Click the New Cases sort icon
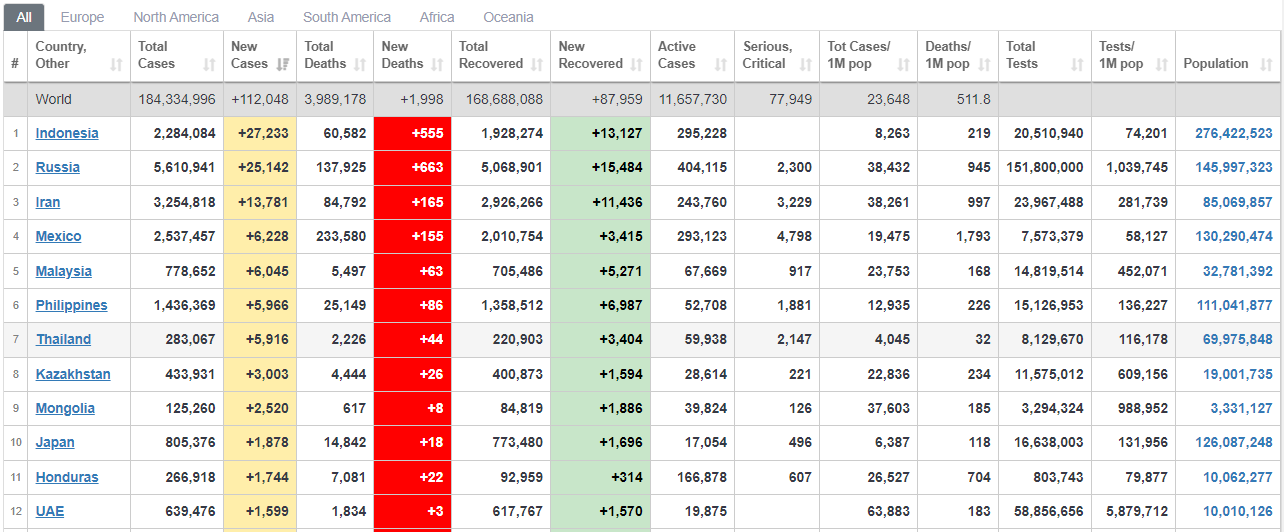The height and width of the screenshot is (532, 1284). [x=282, y=64]
